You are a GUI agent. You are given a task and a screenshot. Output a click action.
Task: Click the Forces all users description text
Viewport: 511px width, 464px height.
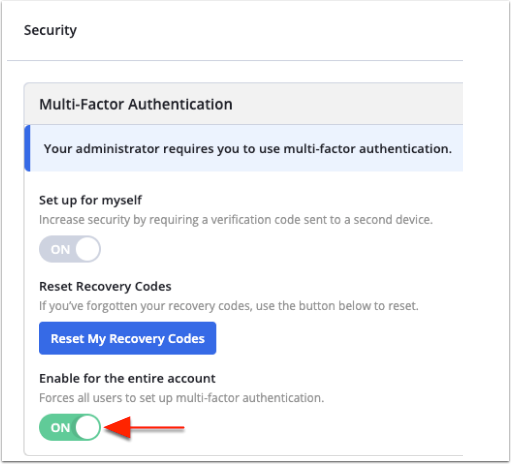click(181, 398)
